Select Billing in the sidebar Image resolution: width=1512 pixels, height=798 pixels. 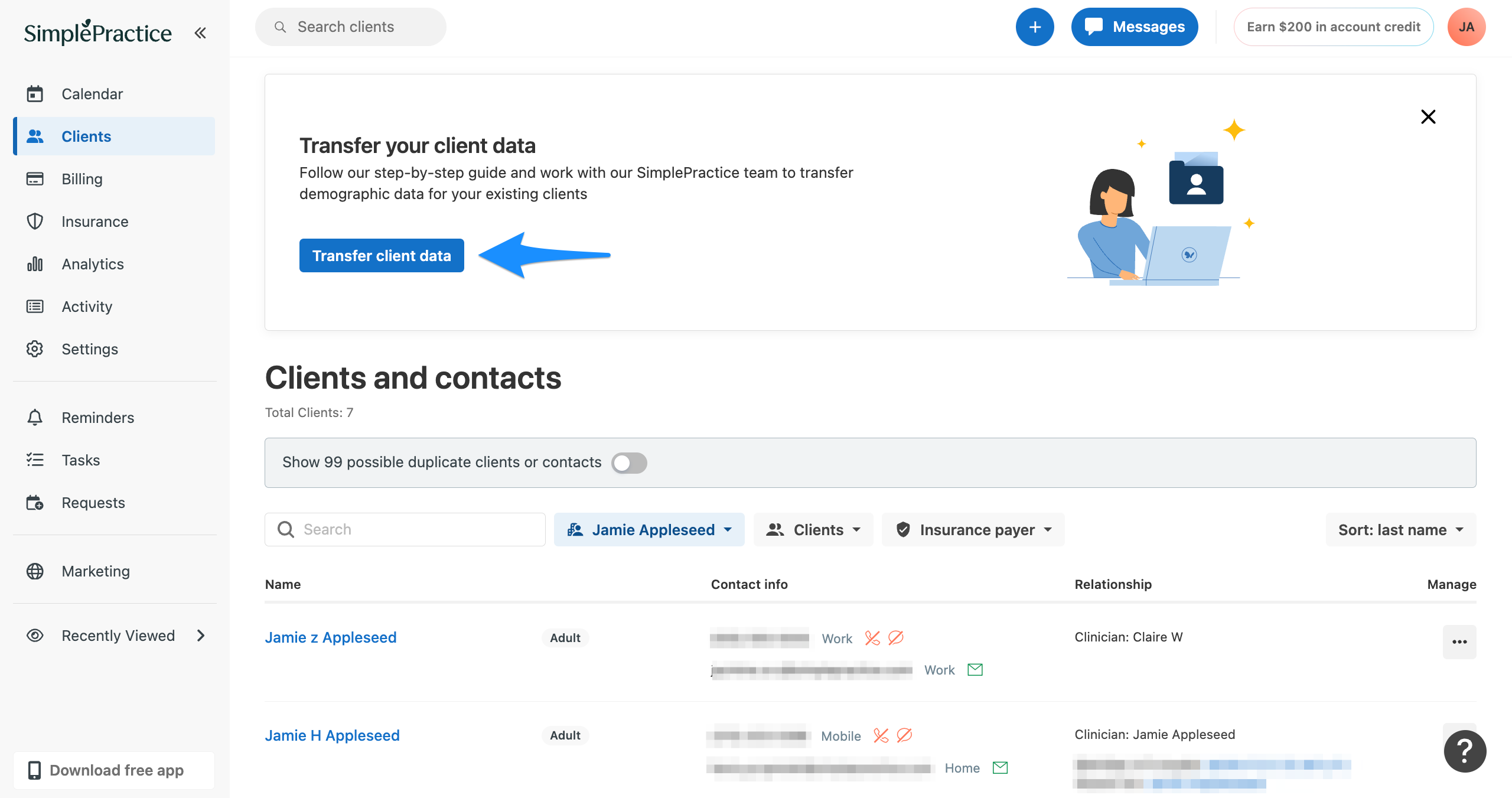coord(82,179)
